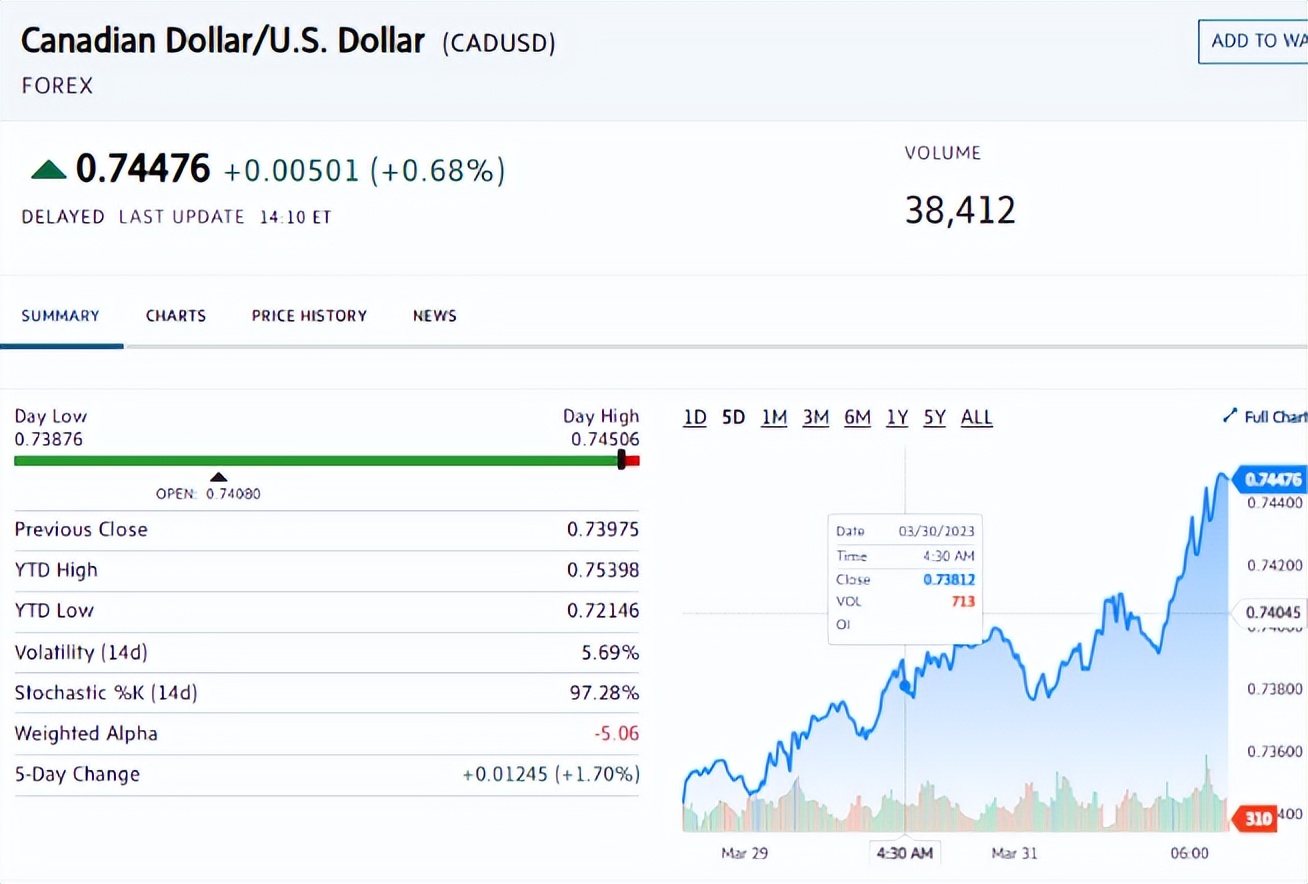Switch chart range to 1M
The width and height of the screenshot is (1308, 884).
point(774,417)
